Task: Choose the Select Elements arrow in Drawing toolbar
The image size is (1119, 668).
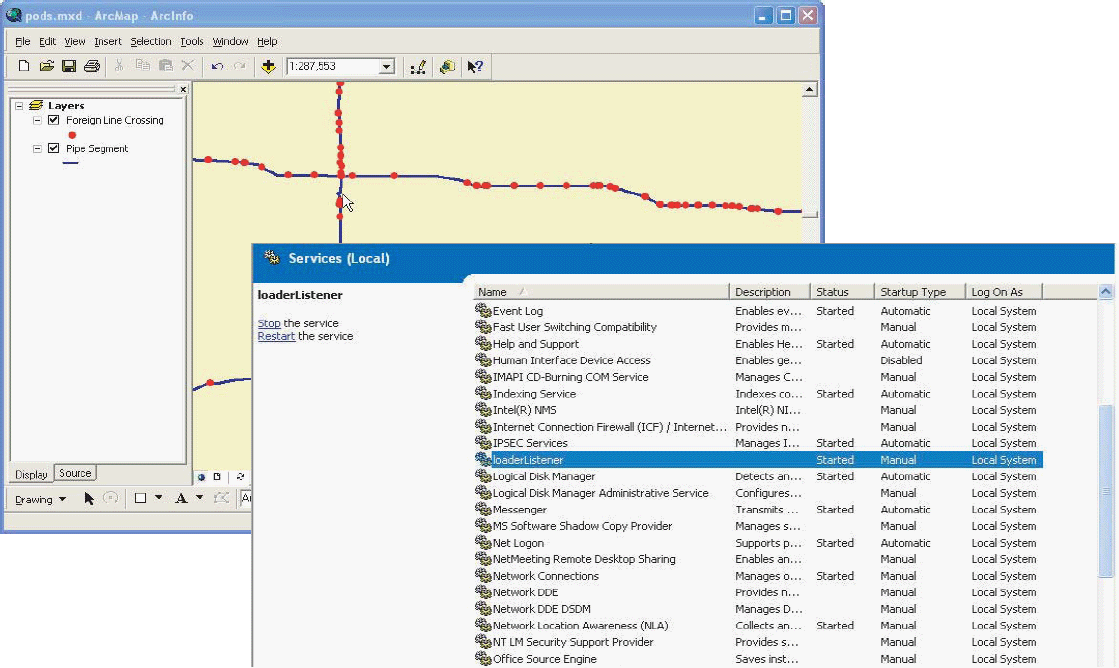Action: (88, 498)
